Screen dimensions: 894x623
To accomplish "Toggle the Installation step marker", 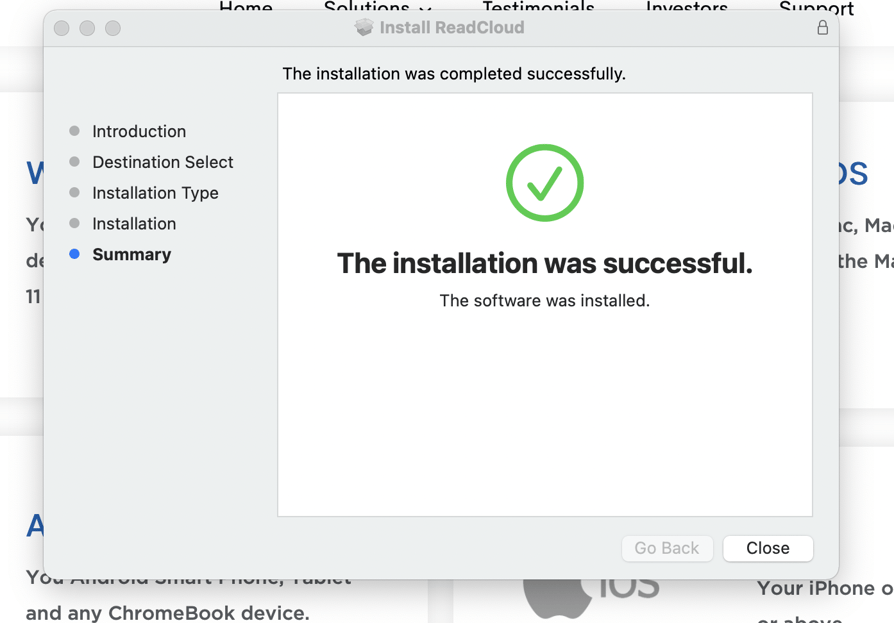I will (x=74, y=223).
